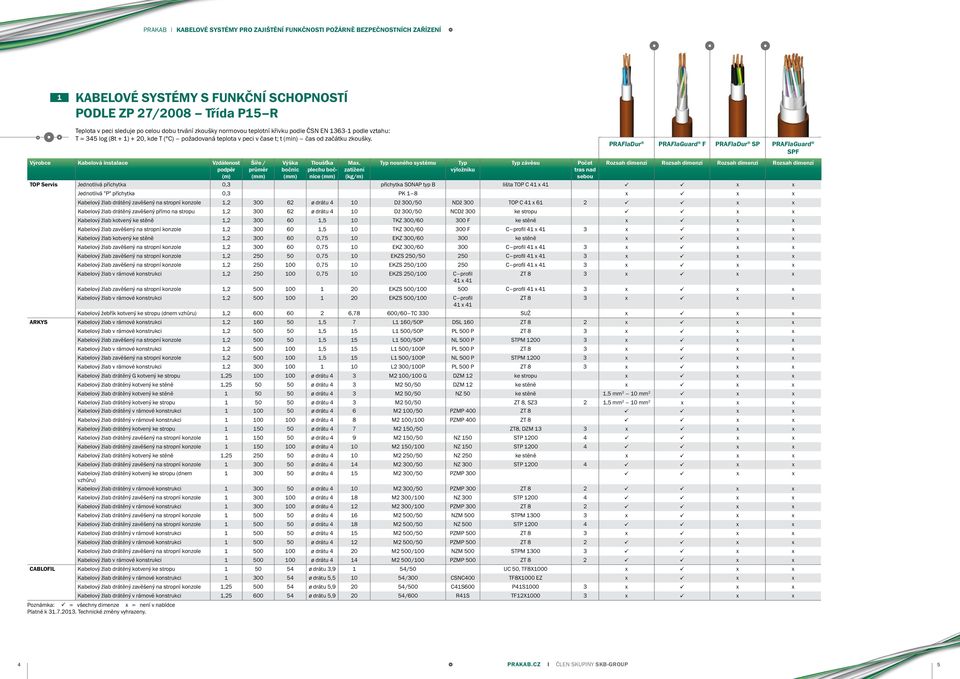Click the temperature formula 'T = 345 log (8t + 1) + 20'
Image resolution: width=960 pixels, height=679 pixels.
(x=111, y=139)
